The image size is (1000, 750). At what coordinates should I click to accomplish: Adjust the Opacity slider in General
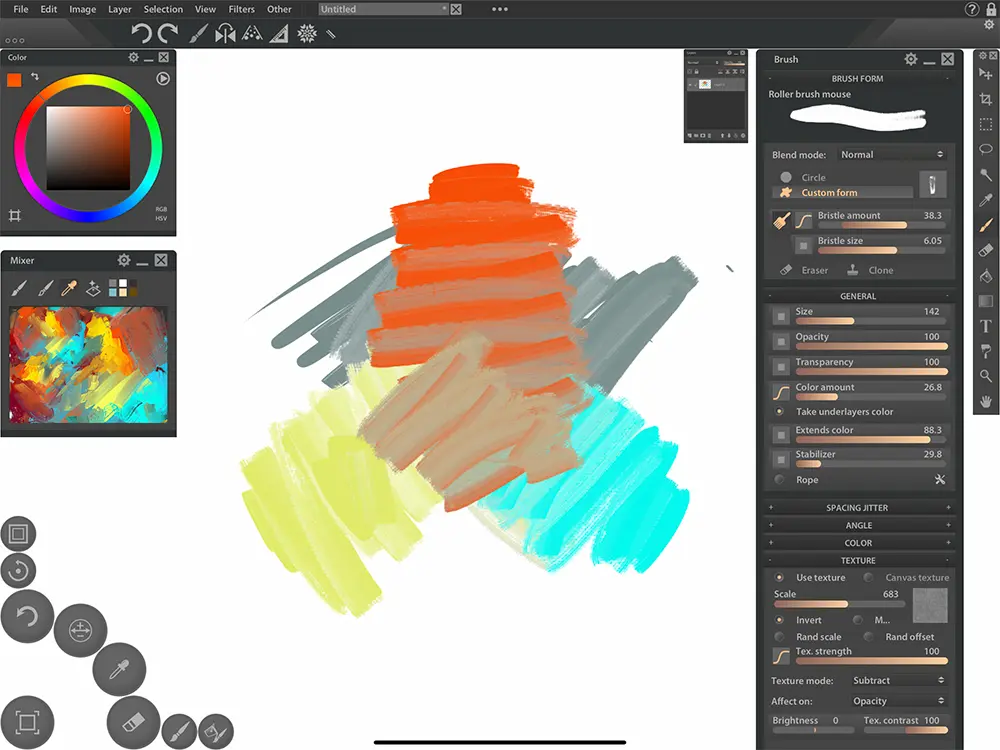click(870, 346)
